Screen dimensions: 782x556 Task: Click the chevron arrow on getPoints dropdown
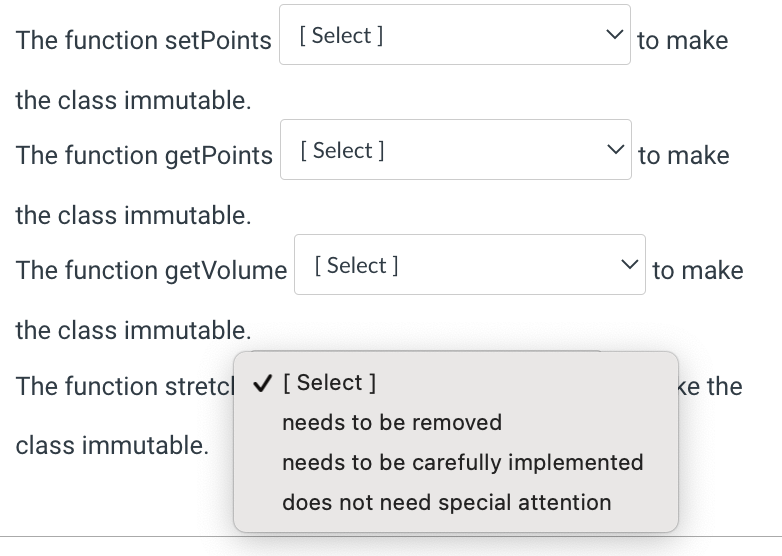click(x=615, y=149)
